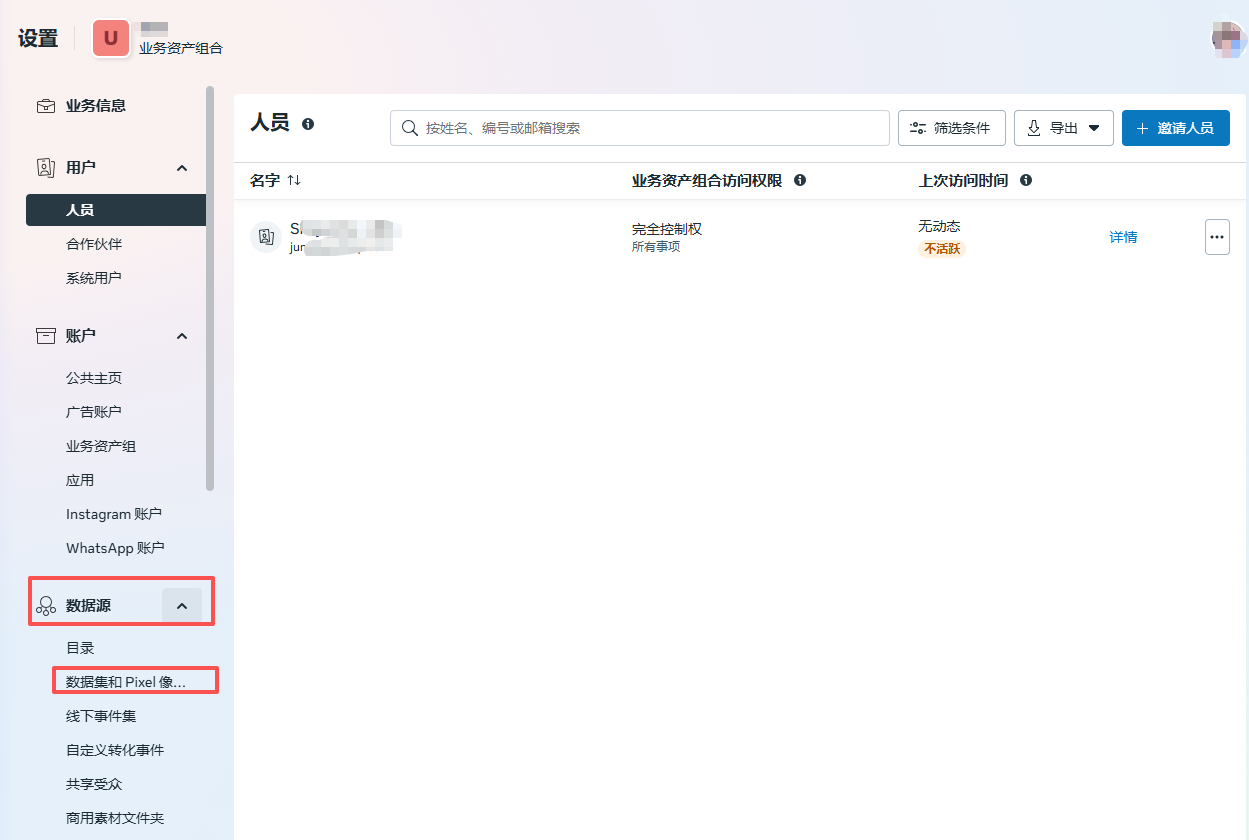Image resolution: width=1249 pixels, height=840 pixels.
Task: Click the 邀请人员 button
Action: pyautogui.click(x=1175, y=128)
